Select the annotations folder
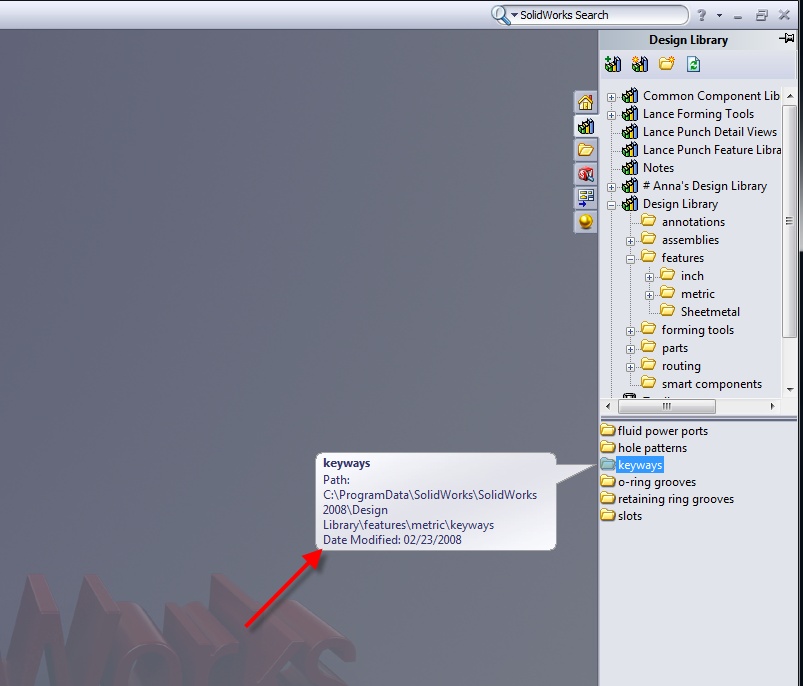Screen dimensions: 803x686 point(693,222)
